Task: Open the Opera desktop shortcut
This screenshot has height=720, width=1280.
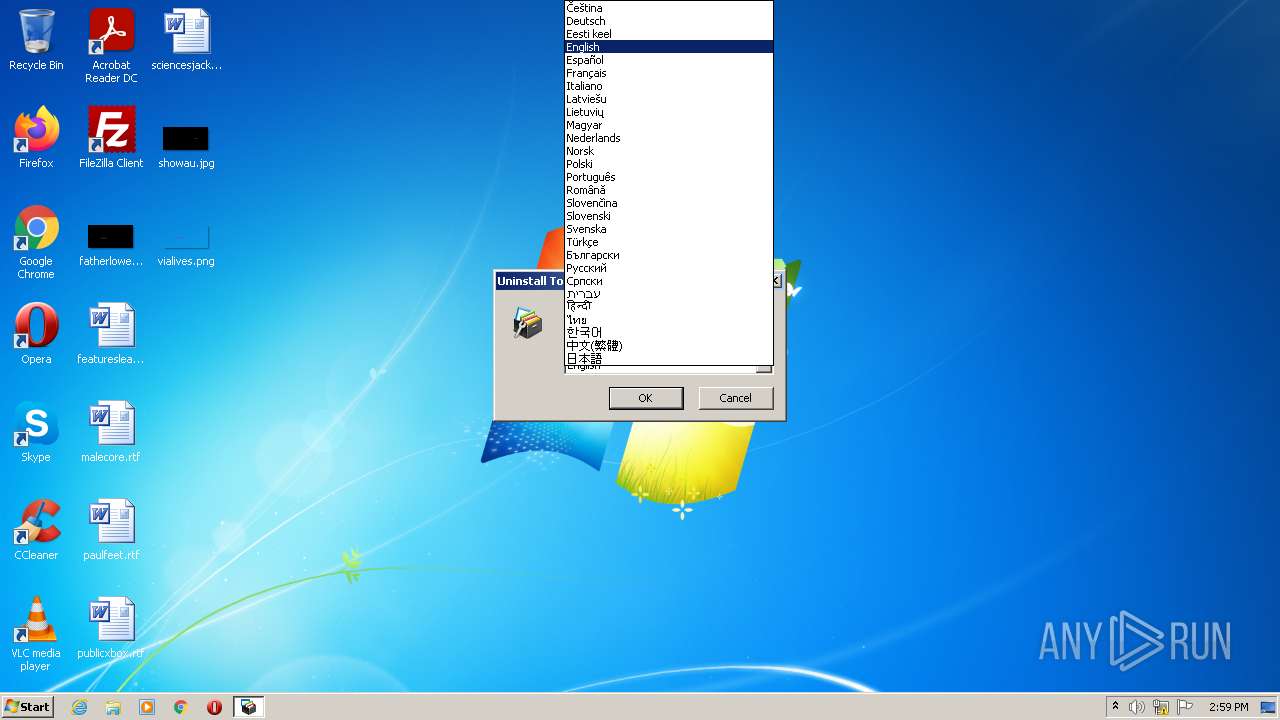Action: click(36, 333)
